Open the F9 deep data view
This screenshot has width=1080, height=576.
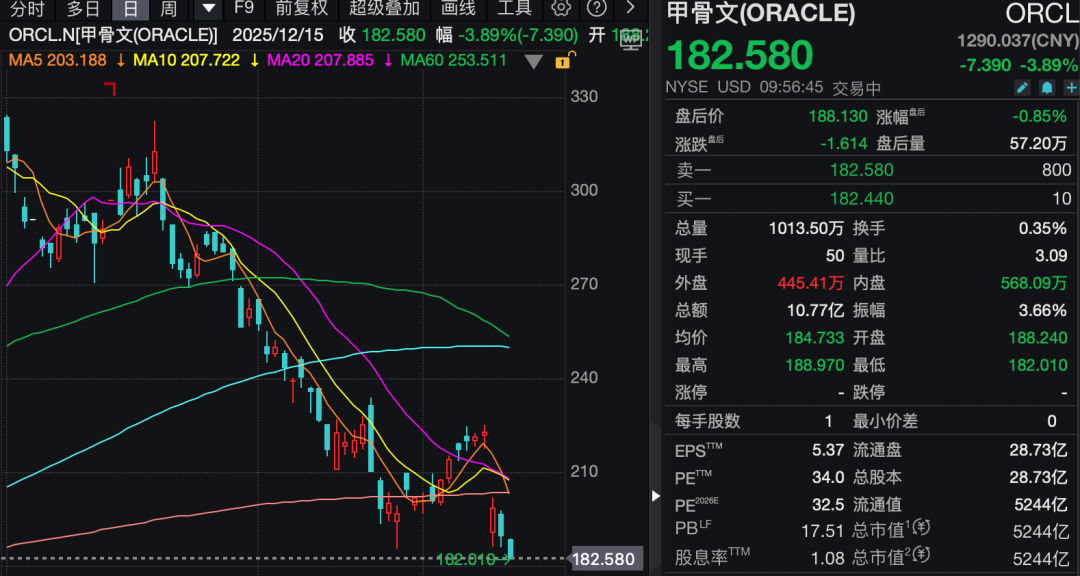coord(245,8)
